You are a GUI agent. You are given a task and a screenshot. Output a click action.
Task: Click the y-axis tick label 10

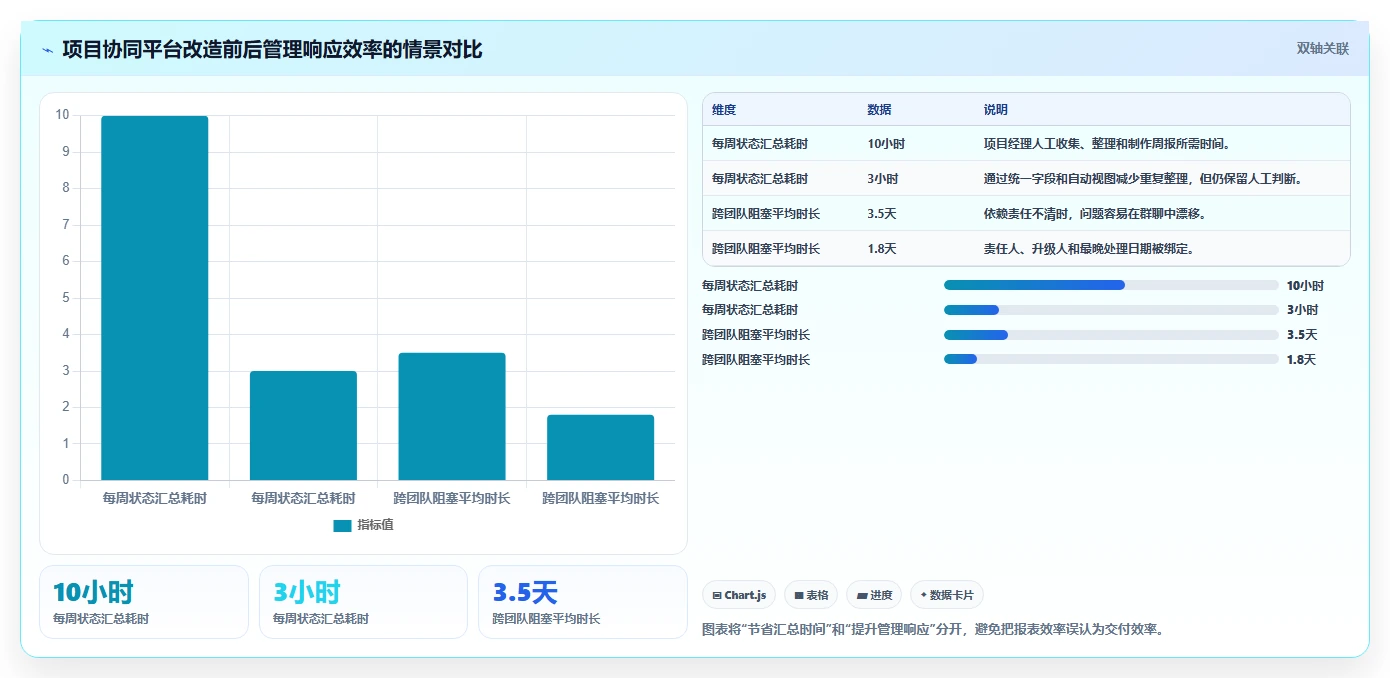63,115
